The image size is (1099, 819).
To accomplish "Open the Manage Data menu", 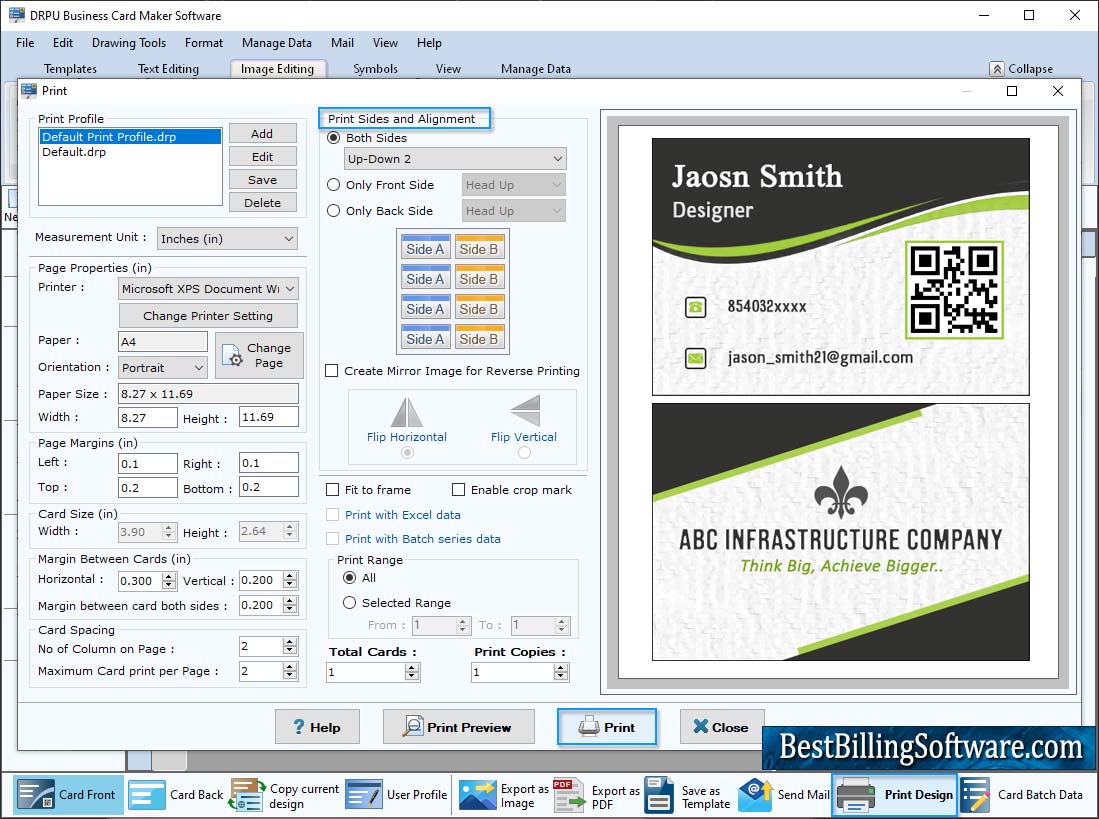I will click(277, 43).
